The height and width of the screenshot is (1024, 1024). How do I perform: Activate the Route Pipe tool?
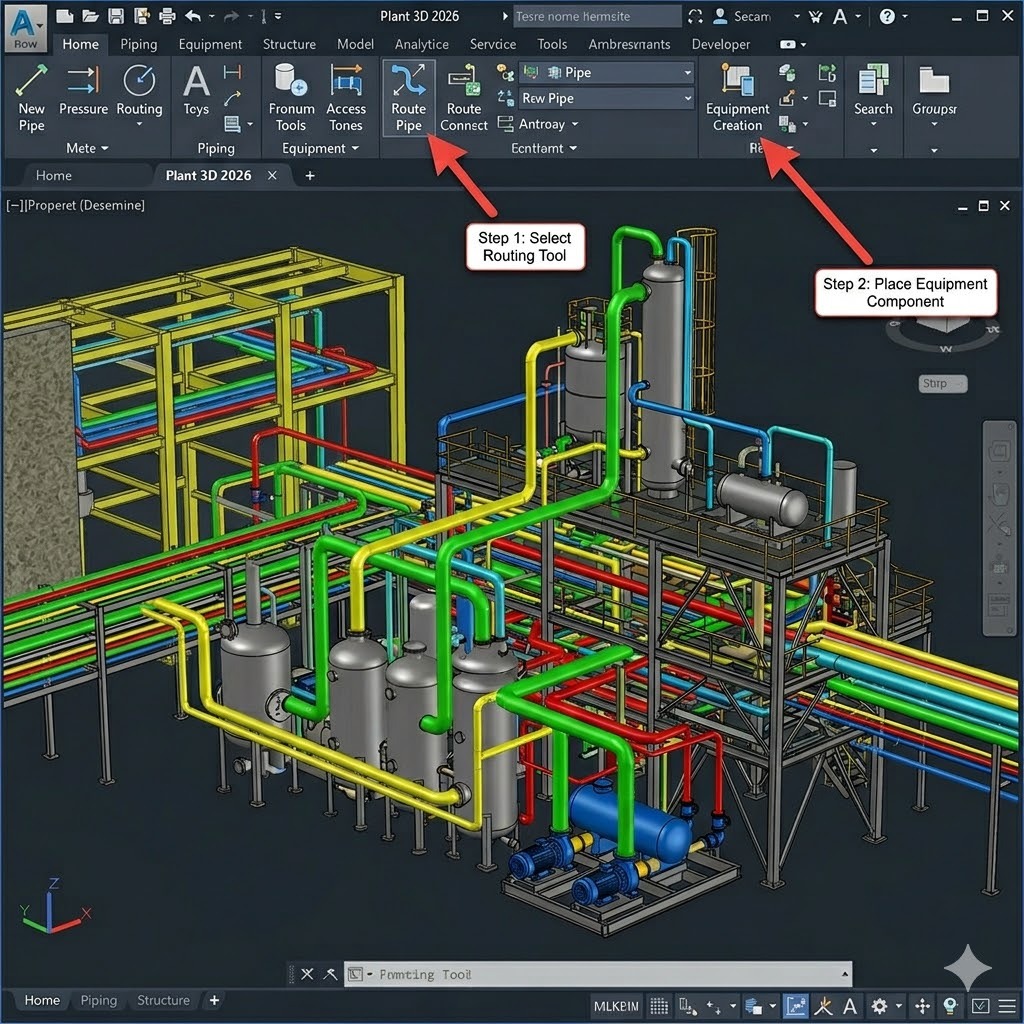(x=408, y=98)
